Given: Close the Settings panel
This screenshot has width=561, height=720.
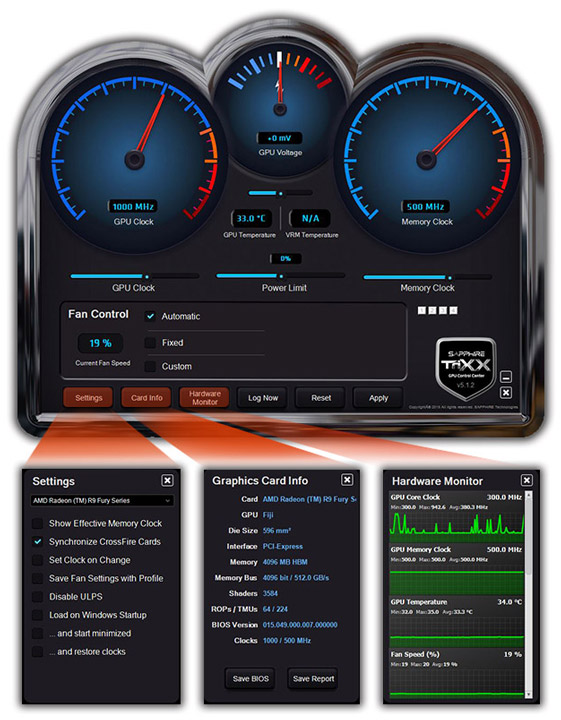Looking at the screenshot, I should 167,480.
